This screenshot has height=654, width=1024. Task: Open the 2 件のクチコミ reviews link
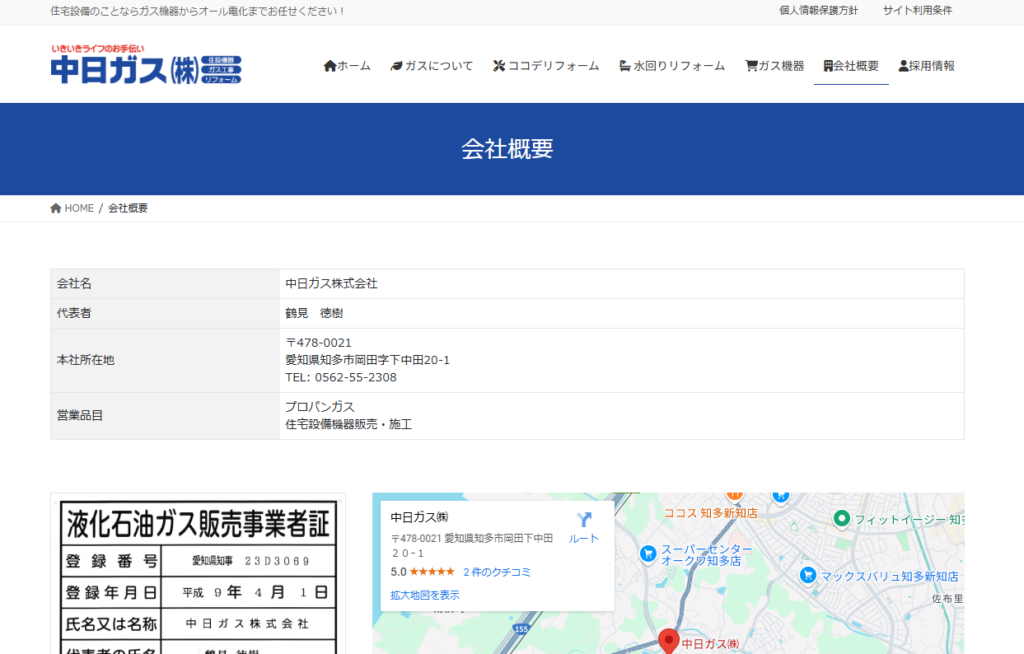[x=496, y=572]
